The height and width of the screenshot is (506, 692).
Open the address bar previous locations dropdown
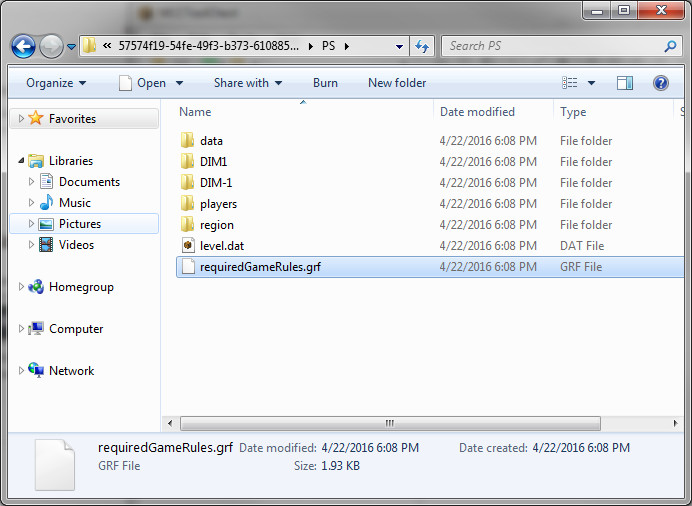(x=399, y=46)
